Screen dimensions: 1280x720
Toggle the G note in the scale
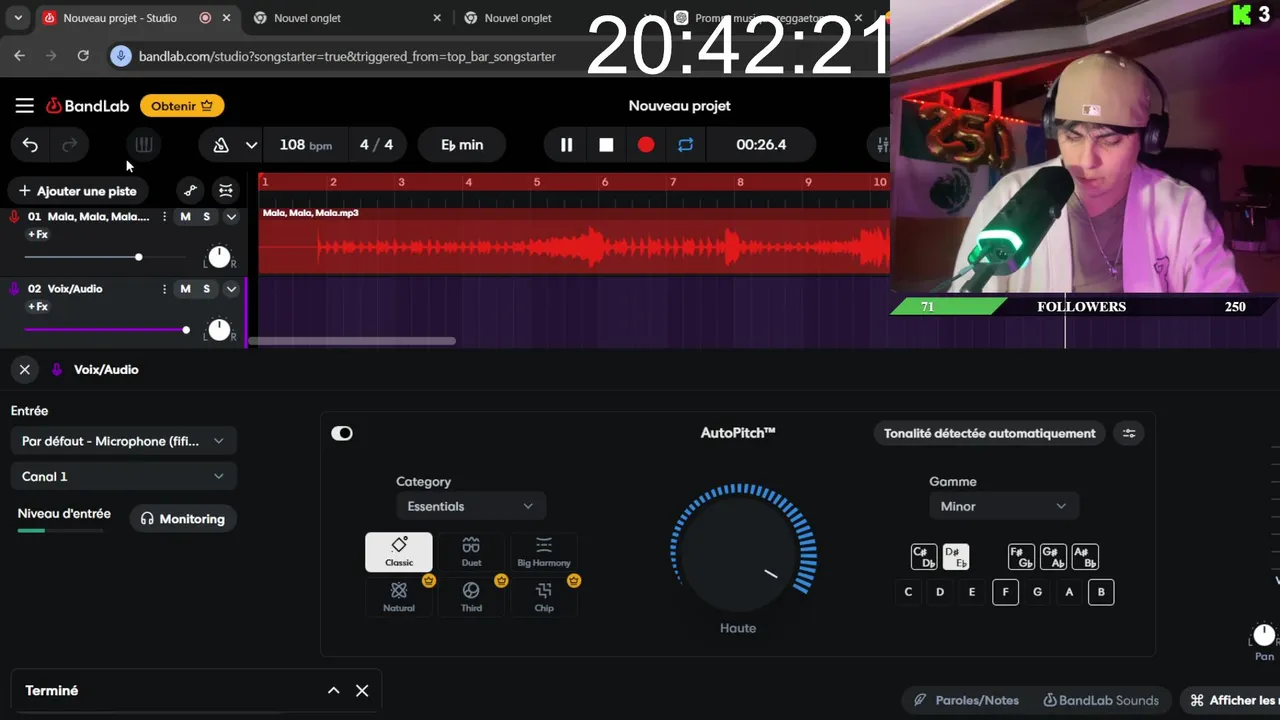1037,592
